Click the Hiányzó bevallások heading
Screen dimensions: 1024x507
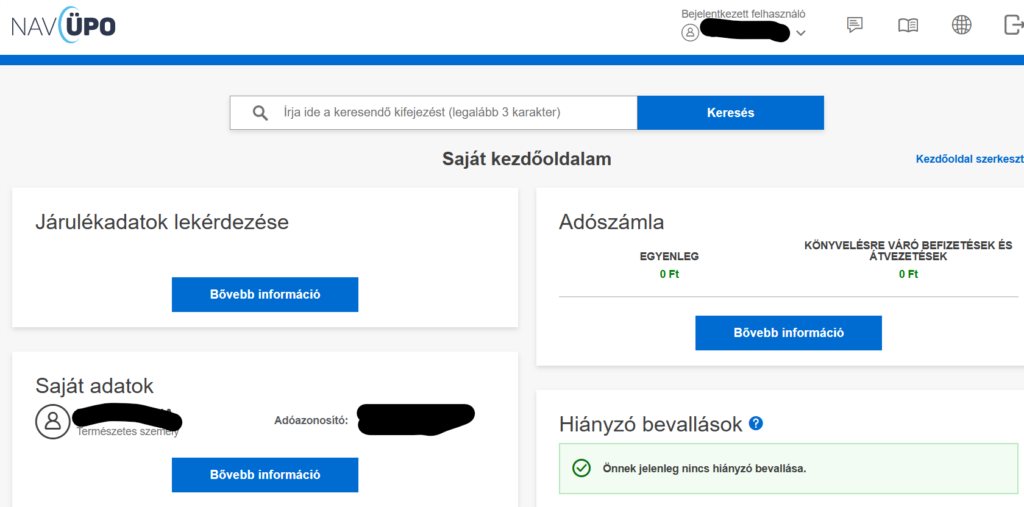pos(650,424)
